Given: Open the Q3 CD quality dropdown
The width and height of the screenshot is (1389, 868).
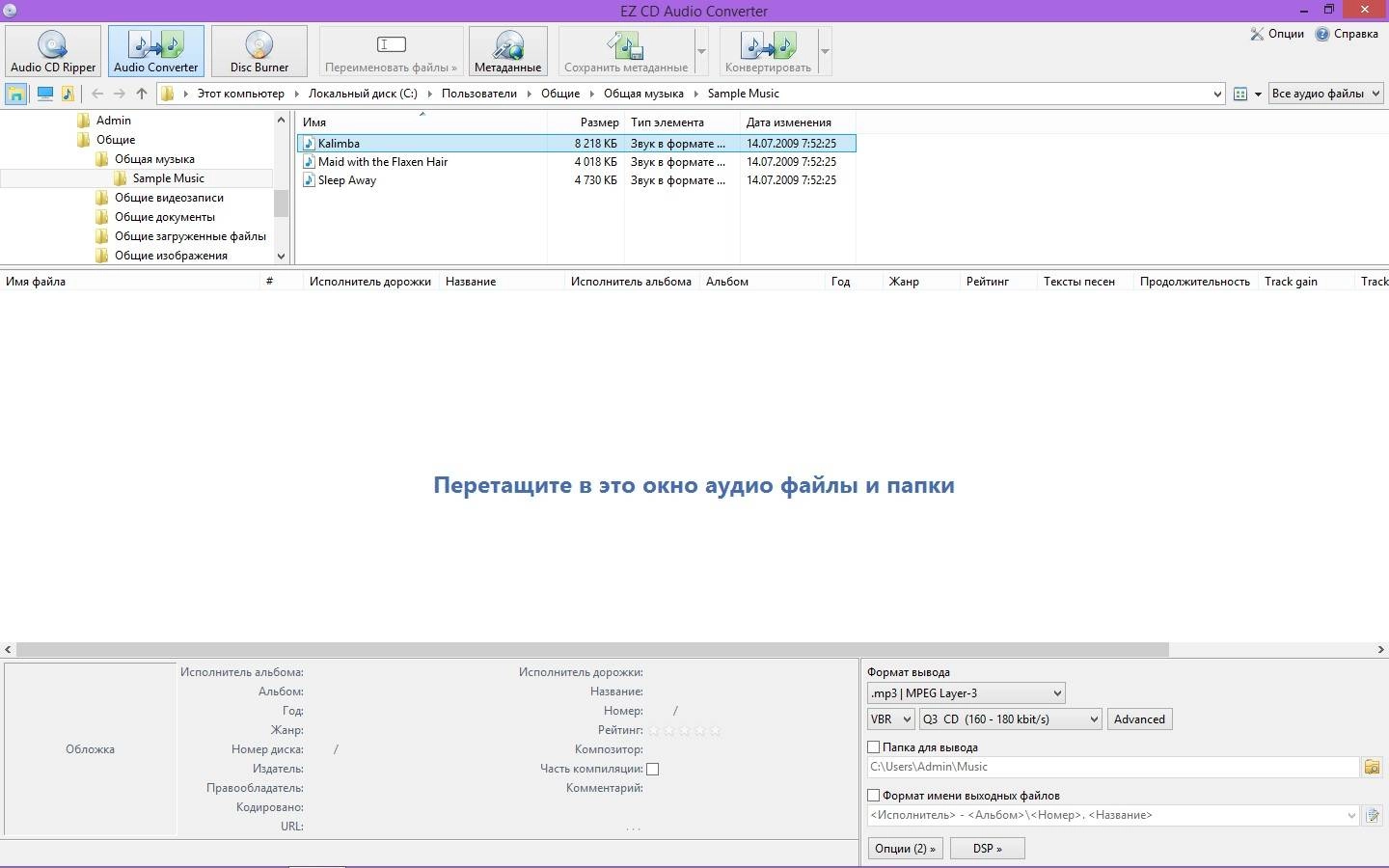Looking at the screenshot, I should (x=1010, y=719).
